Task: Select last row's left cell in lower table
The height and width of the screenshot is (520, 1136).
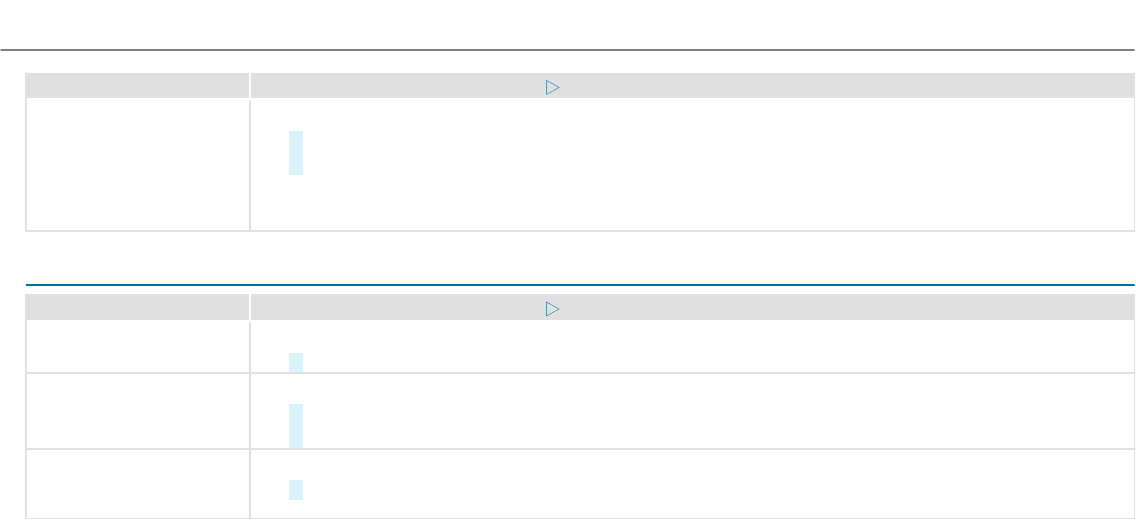Action: [137, 484]
